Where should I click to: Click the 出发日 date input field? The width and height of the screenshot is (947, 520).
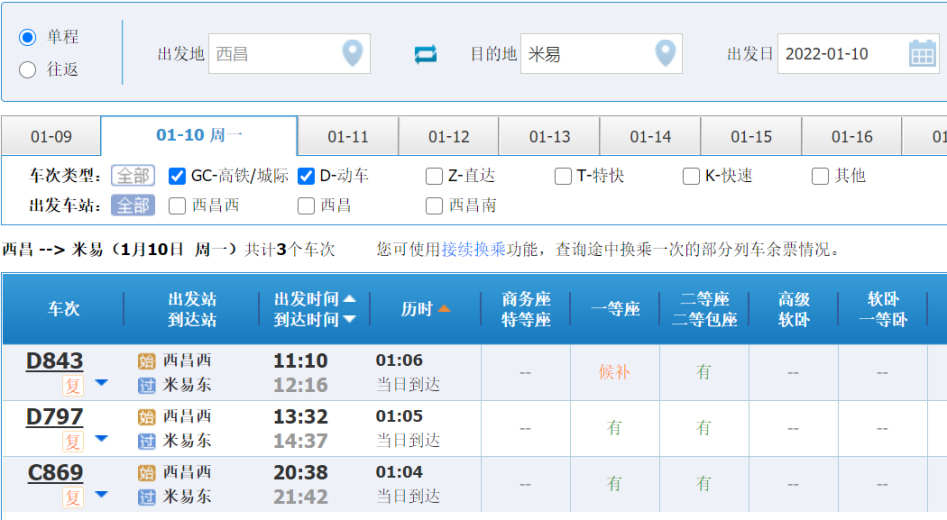pos(840,54)
